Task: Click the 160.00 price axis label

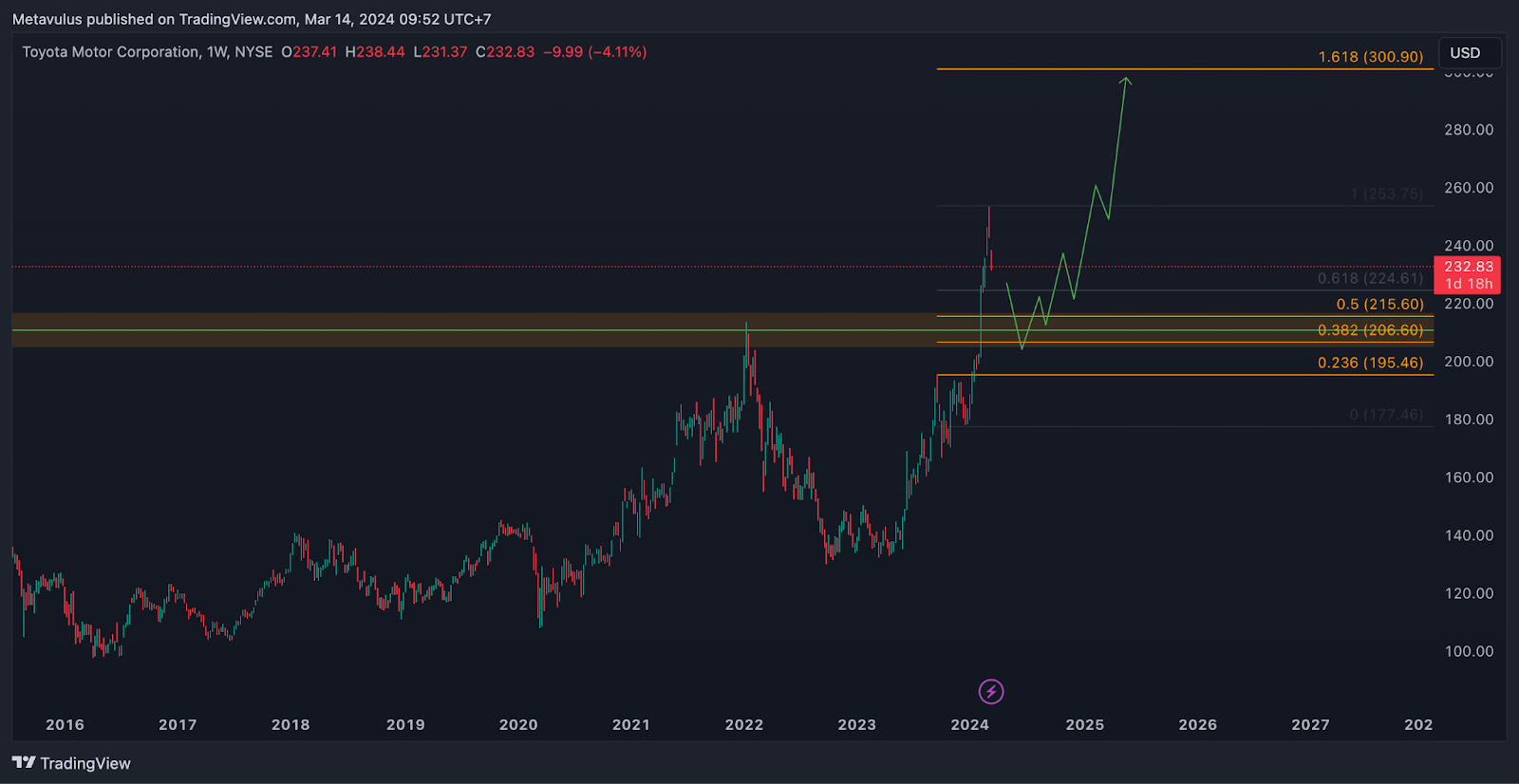Action: (1469, 477)
